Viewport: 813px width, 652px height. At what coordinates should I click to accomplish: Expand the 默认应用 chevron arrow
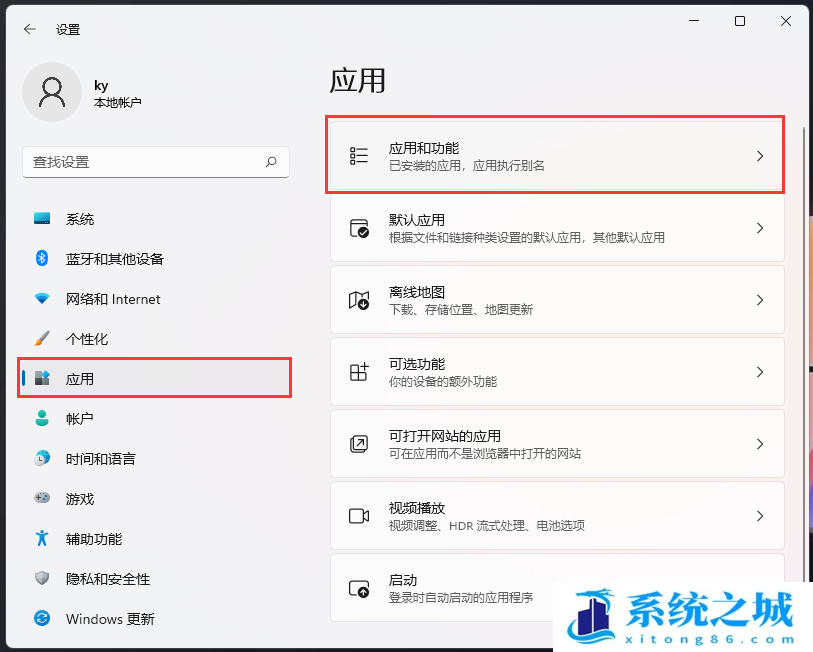click(760, 228)
